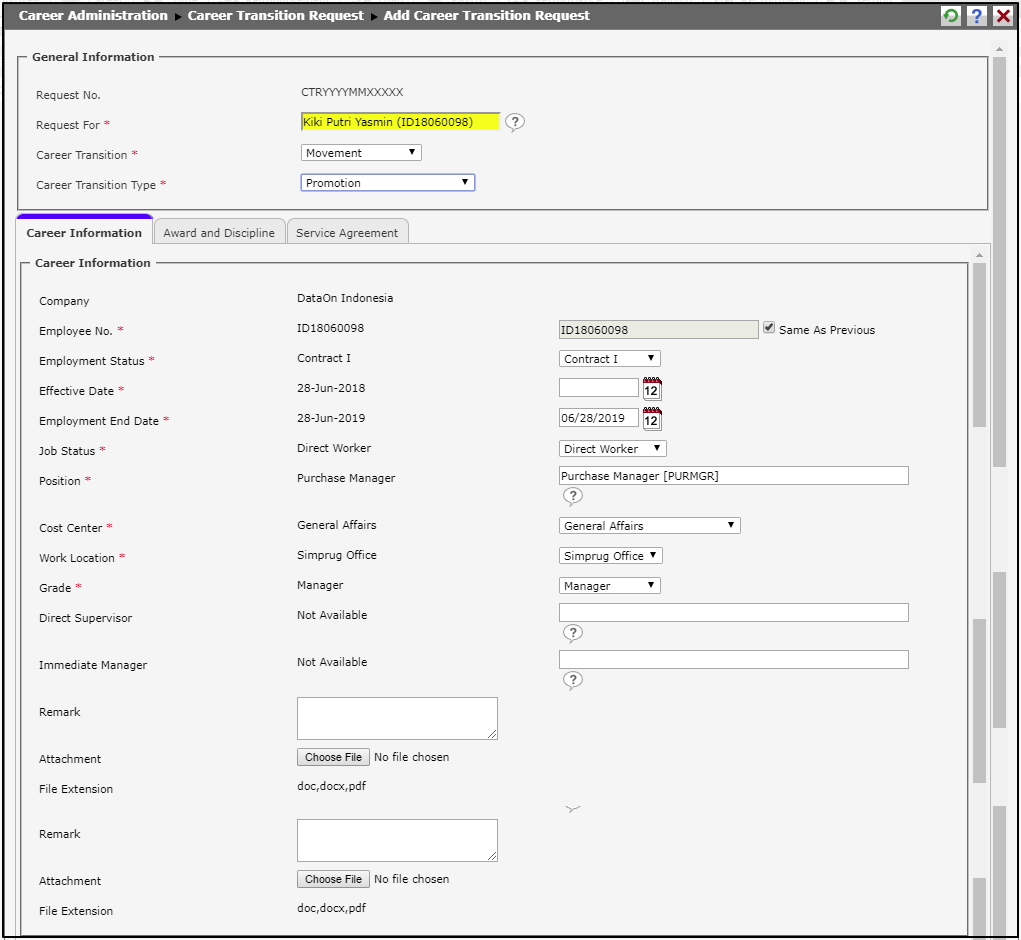Switch to the Service Agreement tab

click(347, 233)
